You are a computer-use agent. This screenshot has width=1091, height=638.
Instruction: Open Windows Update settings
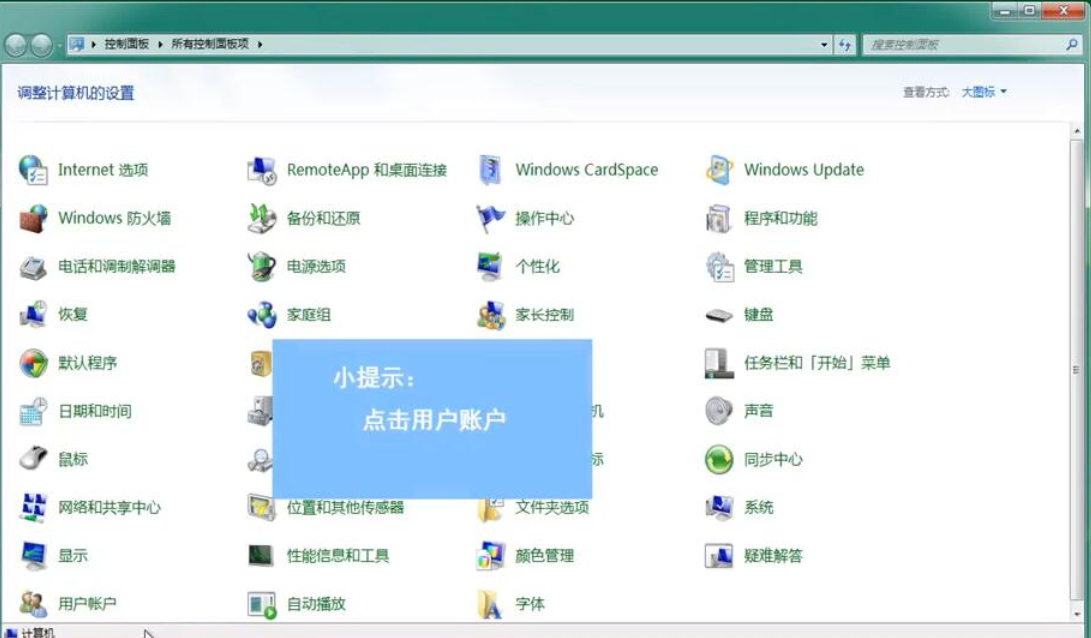tap(804, 170)
